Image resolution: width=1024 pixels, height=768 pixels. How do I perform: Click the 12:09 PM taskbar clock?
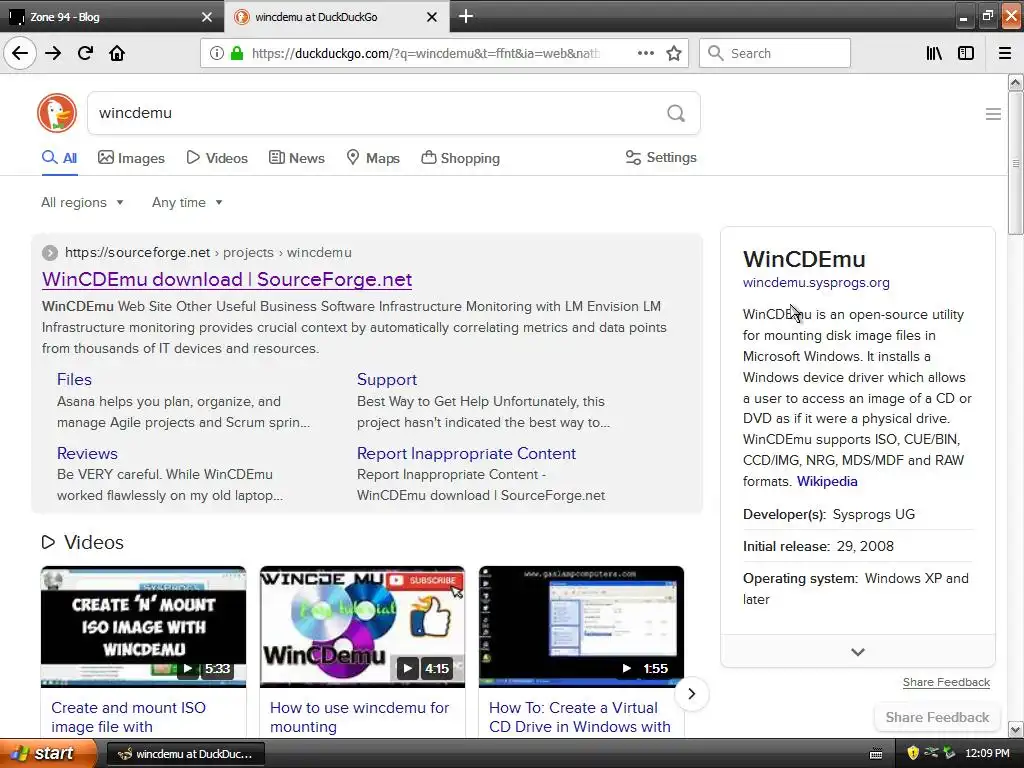click(987, 754)
